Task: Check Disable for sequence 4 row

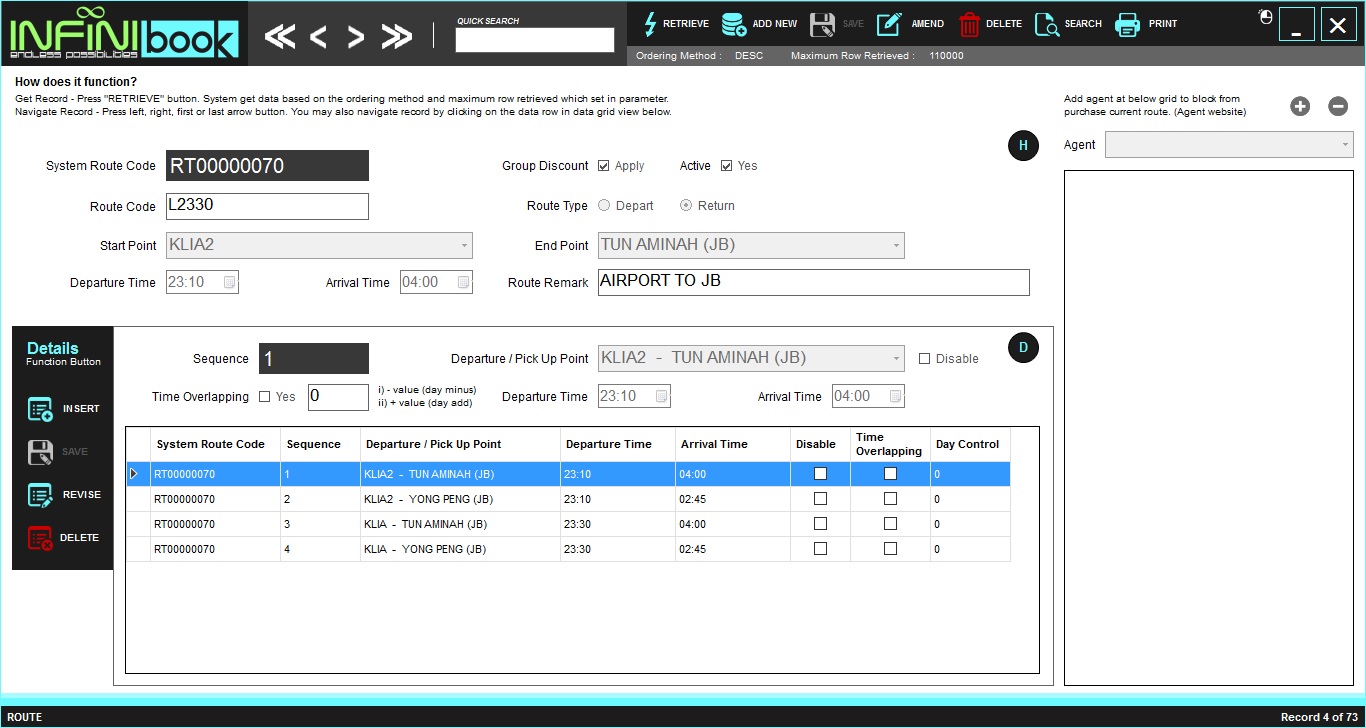Action: click(820, 549)
